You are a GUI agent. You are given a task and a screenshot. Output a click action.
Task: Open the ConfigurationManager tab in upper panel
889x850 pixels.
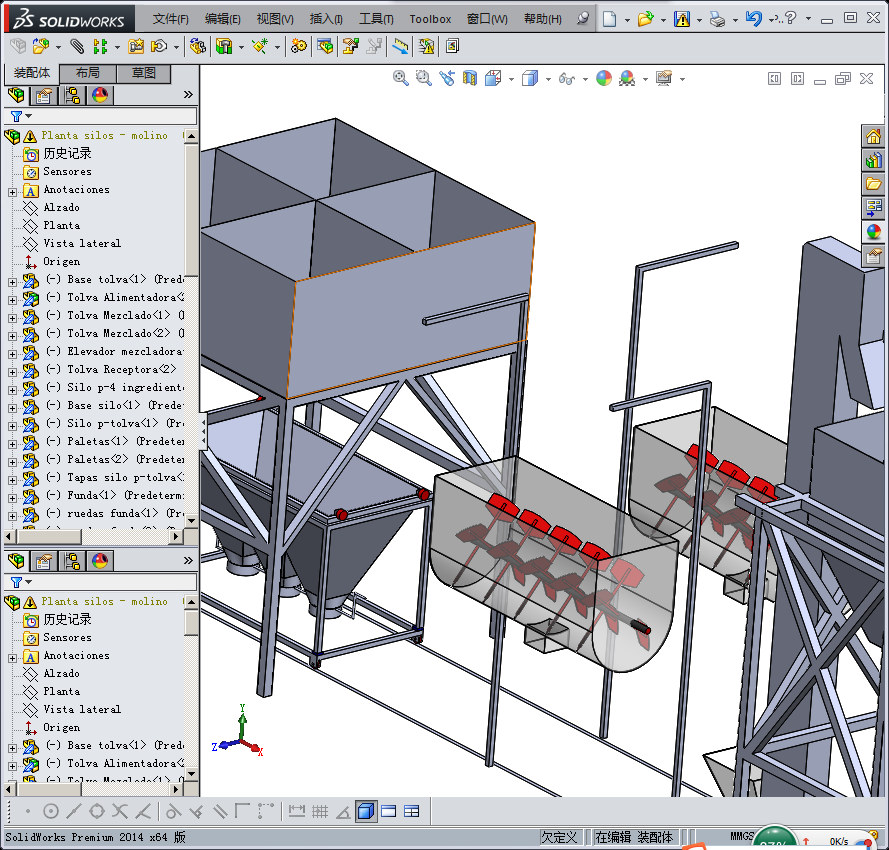point(72,96)
